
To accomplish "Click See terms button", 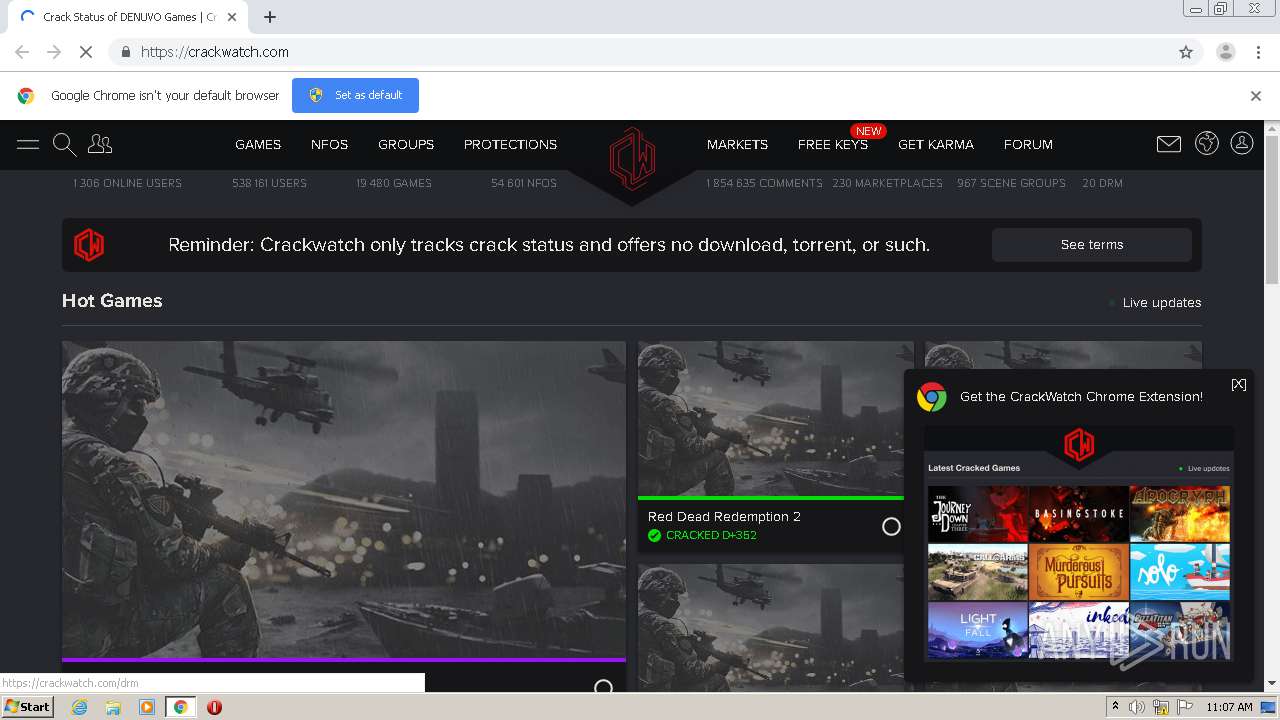I will pos(1092,245).
